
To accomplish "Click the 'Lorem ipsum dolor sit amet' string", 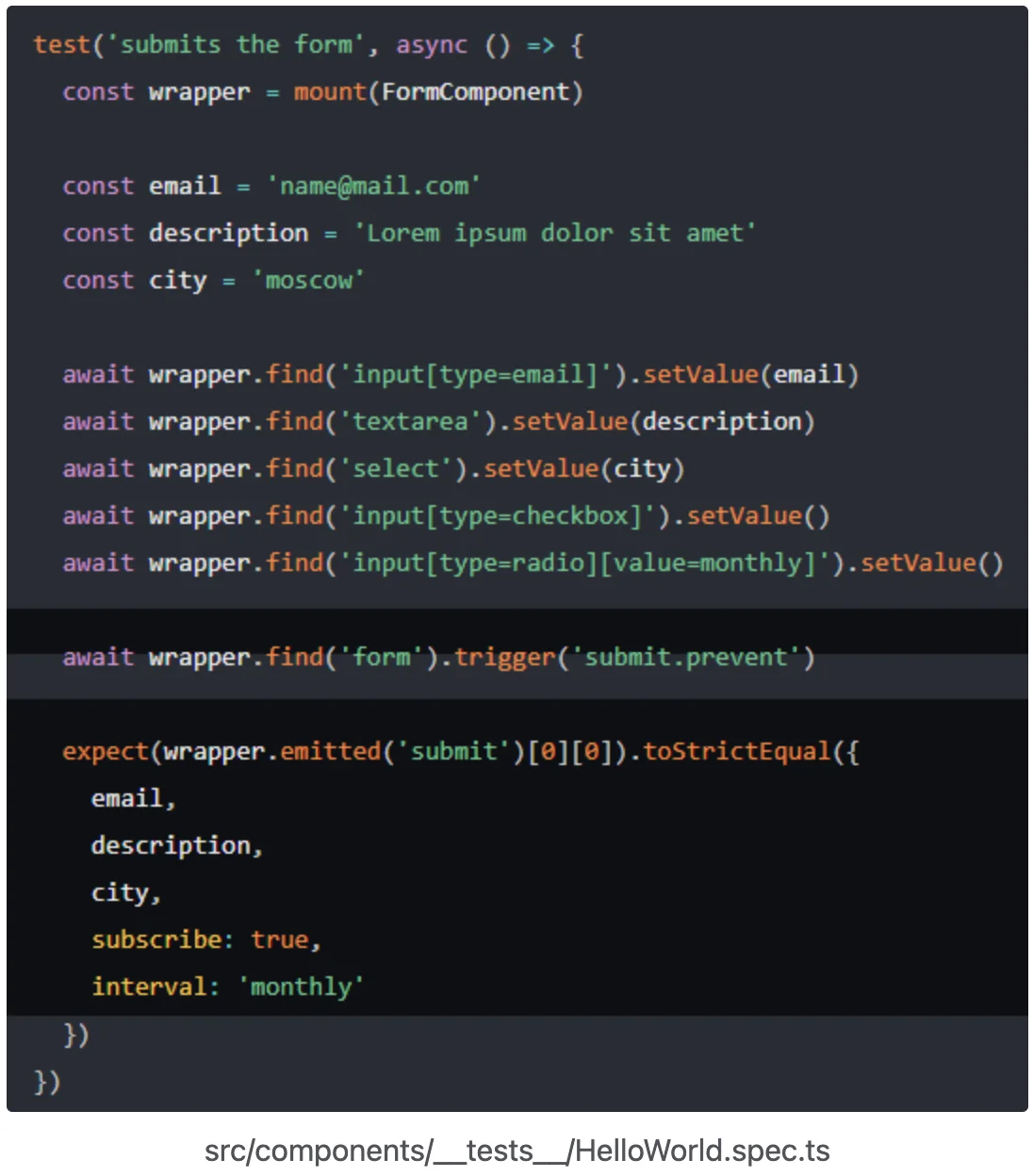I will pyautogui.click(x=554, y=233).
